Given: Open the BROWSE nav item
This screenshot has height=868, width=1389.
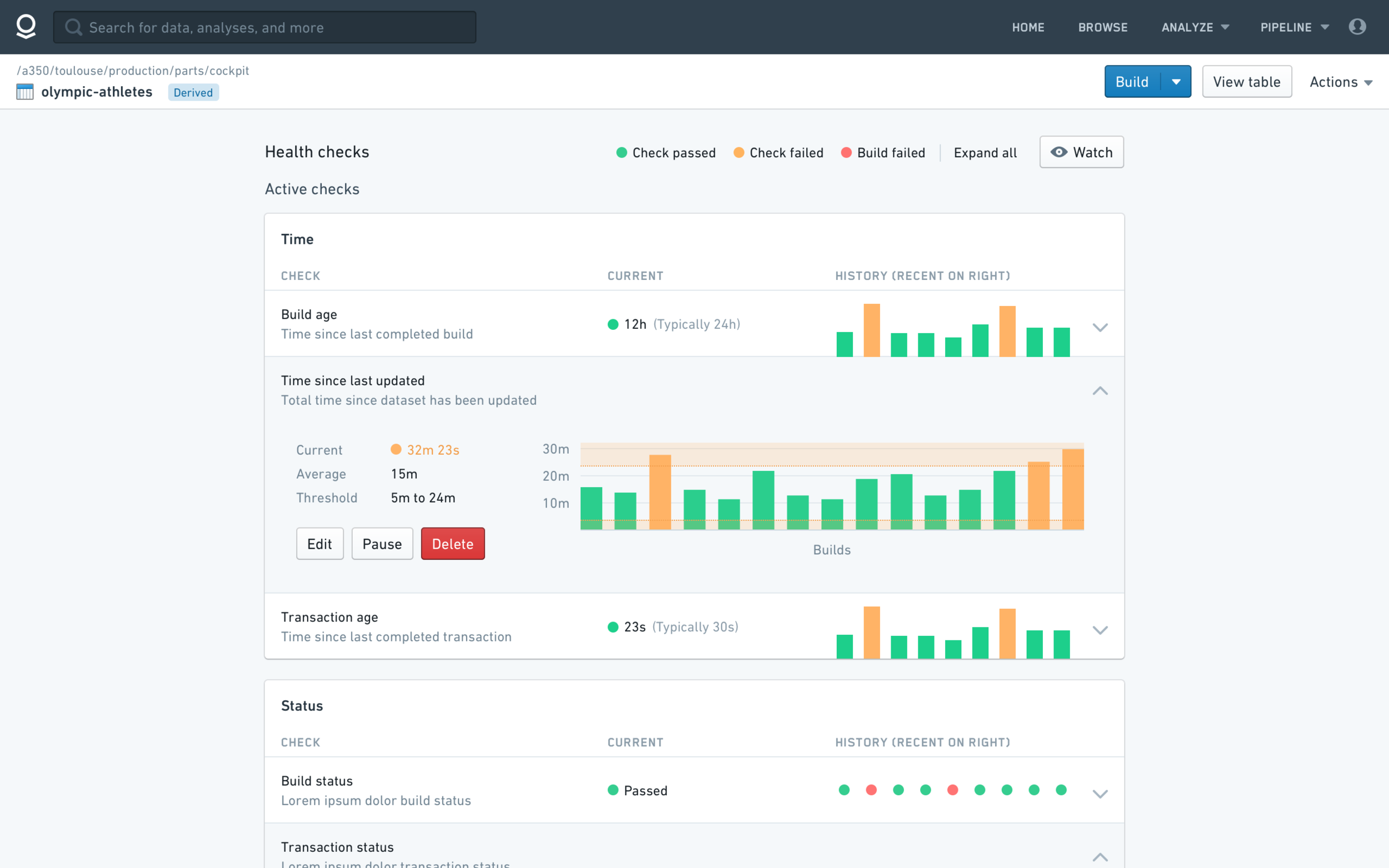Looking at the screenshot, I should [x=1102, y=27].
